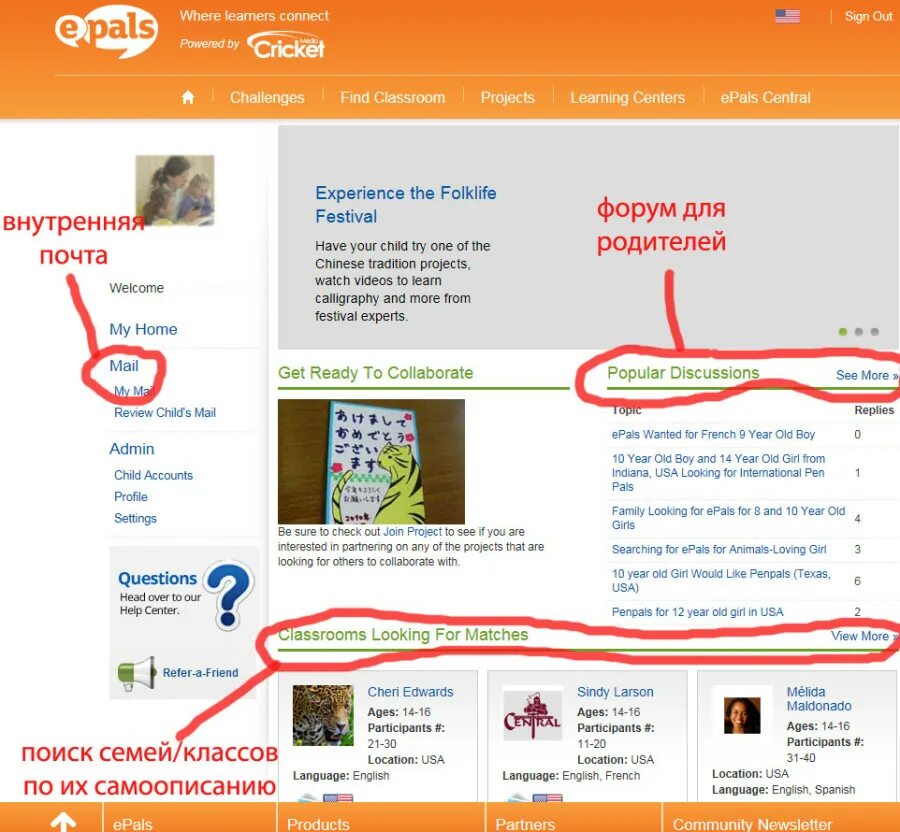This screenshot has height=832, width=900.
Task: Open Experience the Folklife Festival headline
Action: click(x=405, y=204)
